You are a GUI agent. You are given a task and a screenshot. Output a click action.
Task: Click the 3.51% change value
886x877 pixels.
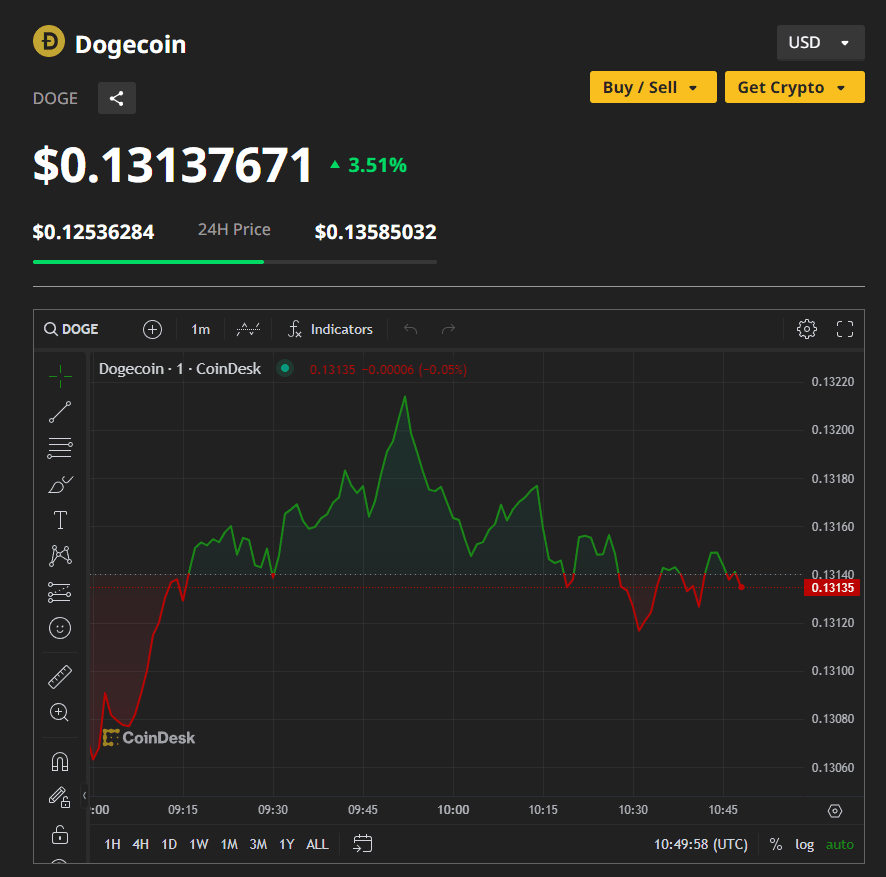[x=377, y=165]
